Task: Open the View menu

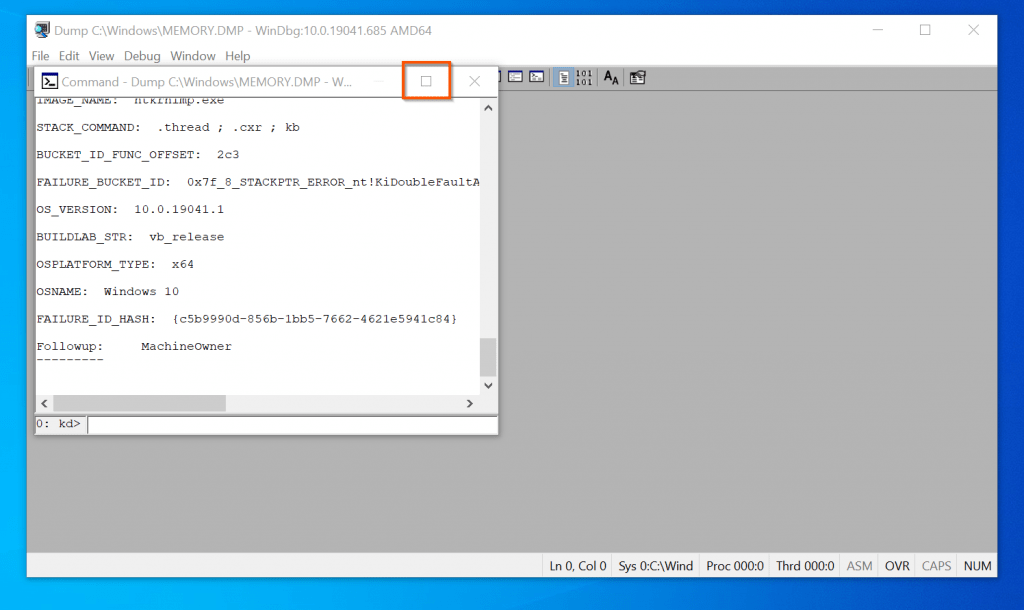Action: coord(101,56)
